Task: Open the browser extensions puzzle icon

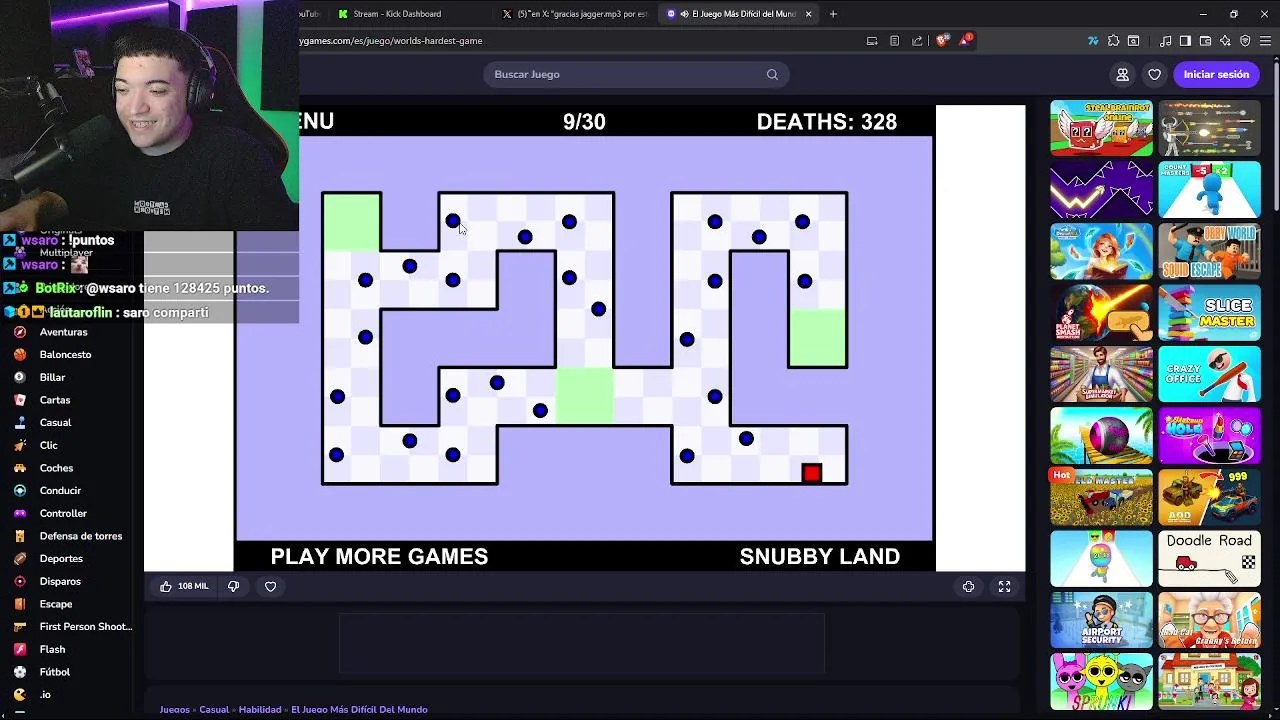Action: (x=1113, y=41)
